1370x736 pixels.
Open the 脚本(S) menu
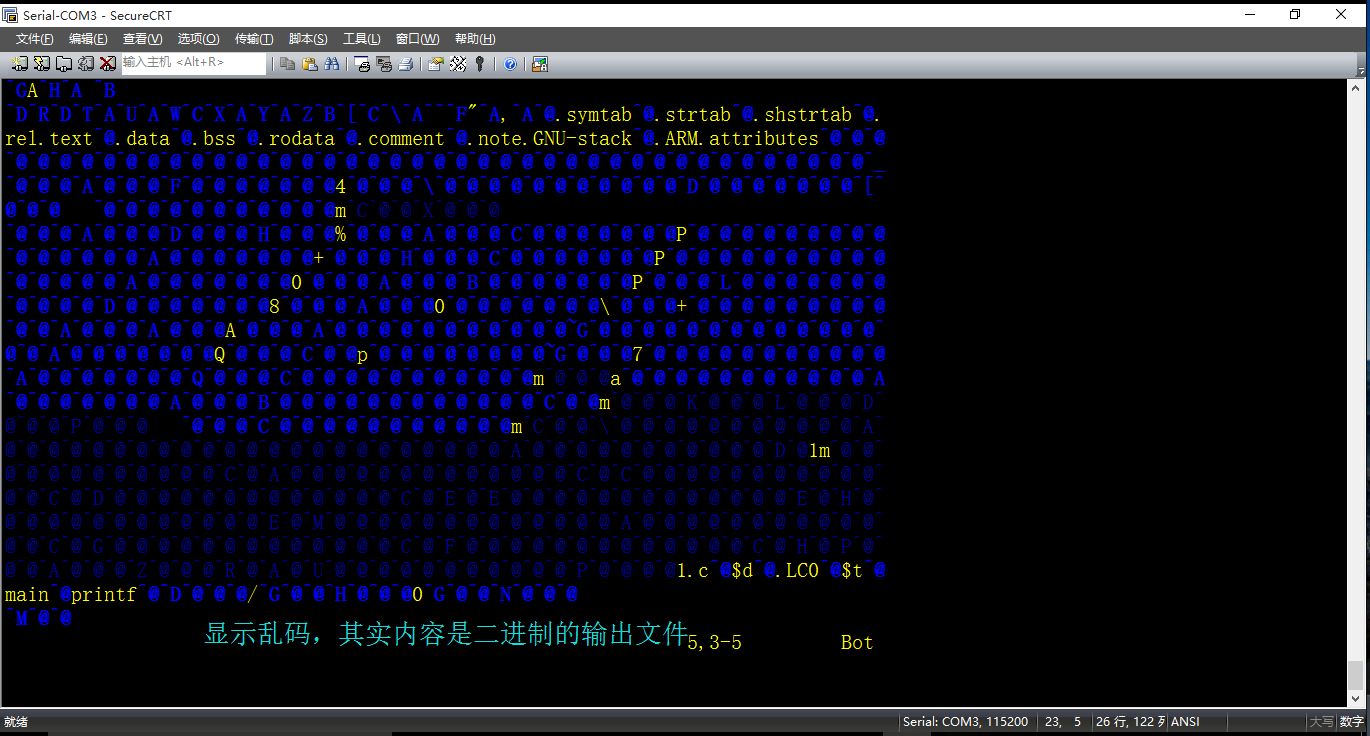[308, 39]
